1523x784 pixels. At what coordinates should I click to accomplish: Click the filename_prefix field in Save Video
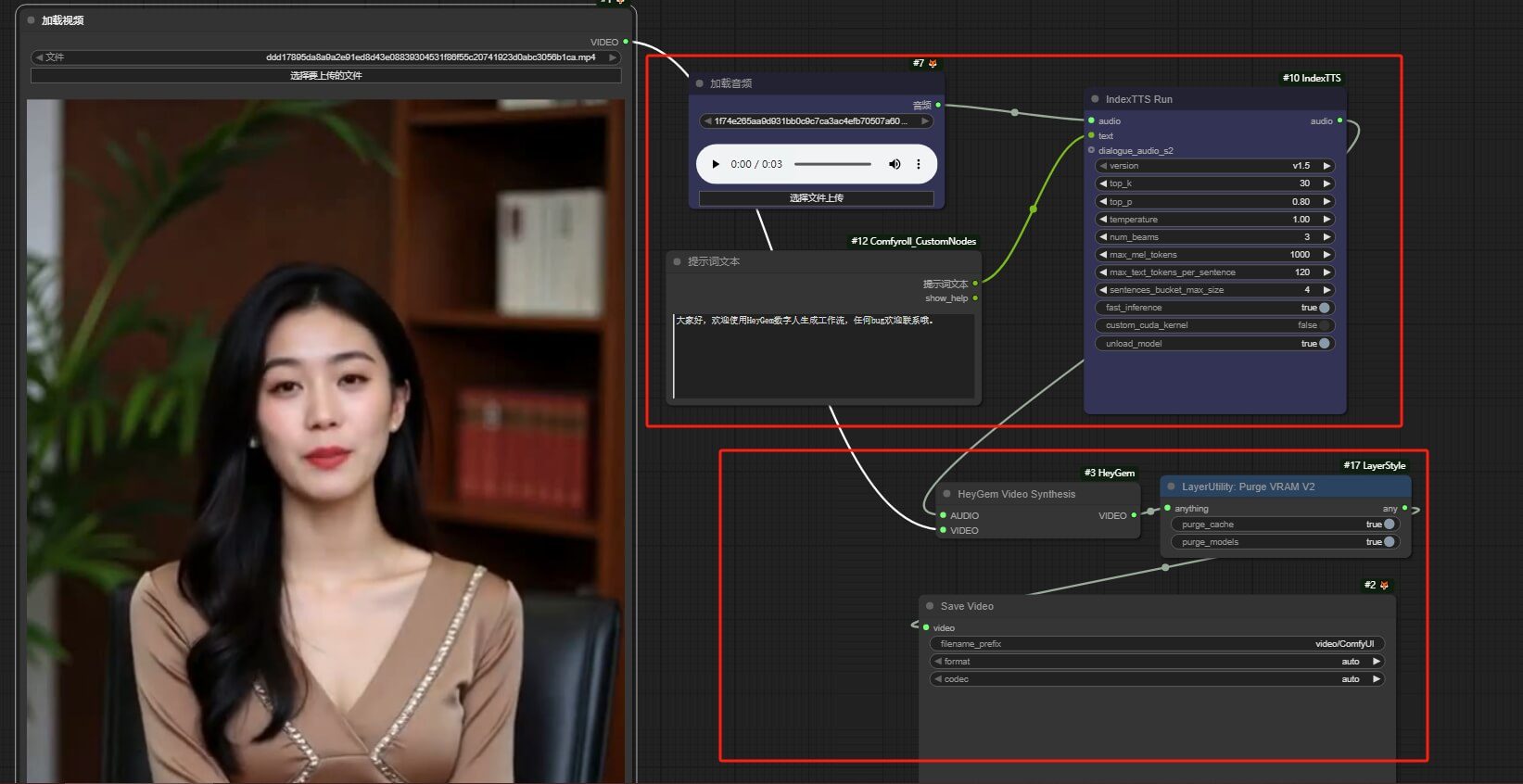click(1157, 644)
